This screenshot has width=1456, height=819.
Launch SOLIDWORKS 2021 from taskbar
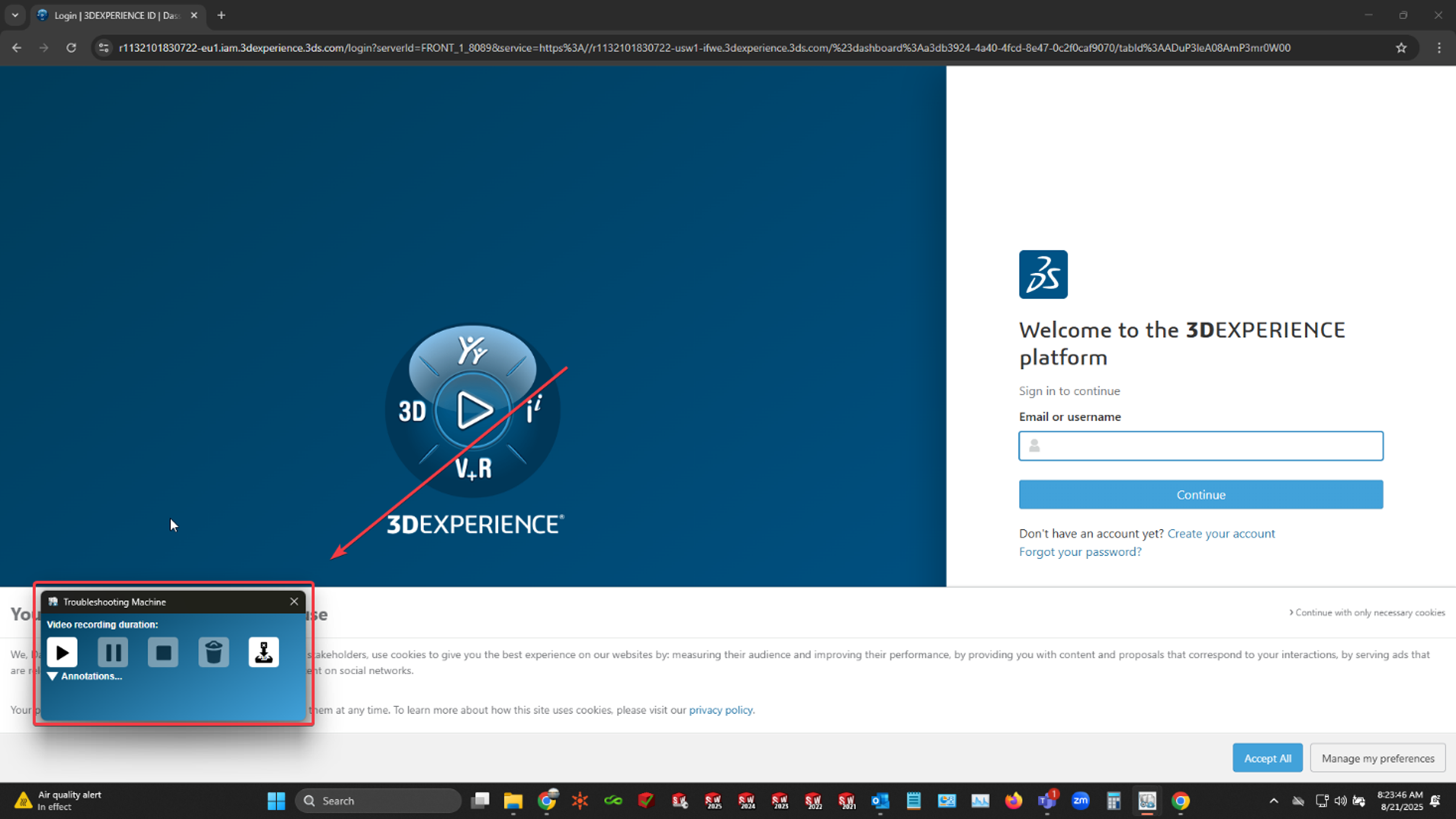click(x=847, y=800)
